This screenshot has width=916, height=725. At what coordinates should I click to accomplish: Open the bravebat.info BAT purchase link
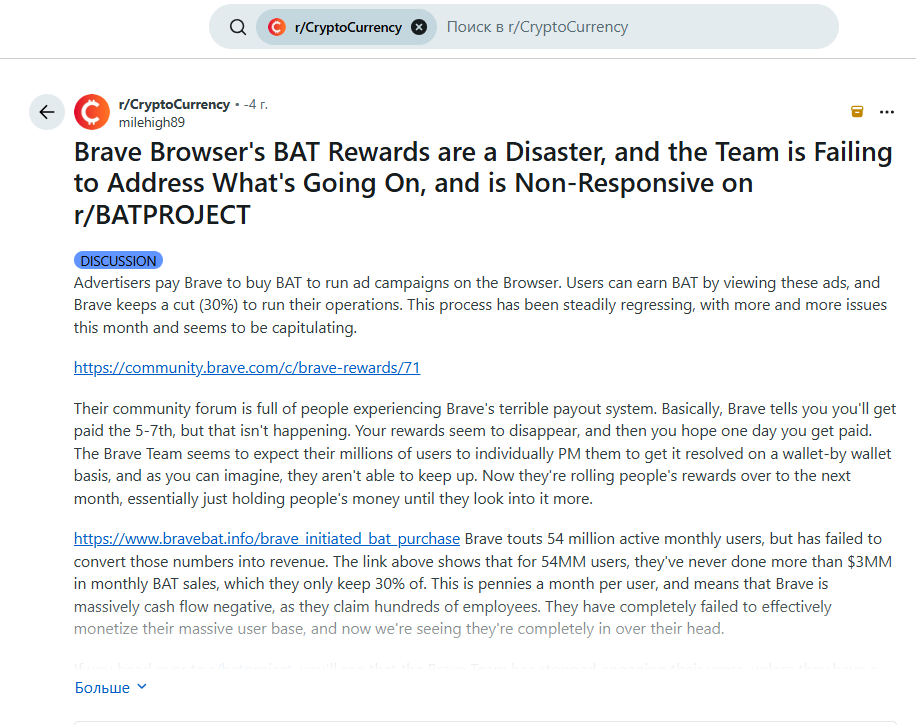pos(267,538)
